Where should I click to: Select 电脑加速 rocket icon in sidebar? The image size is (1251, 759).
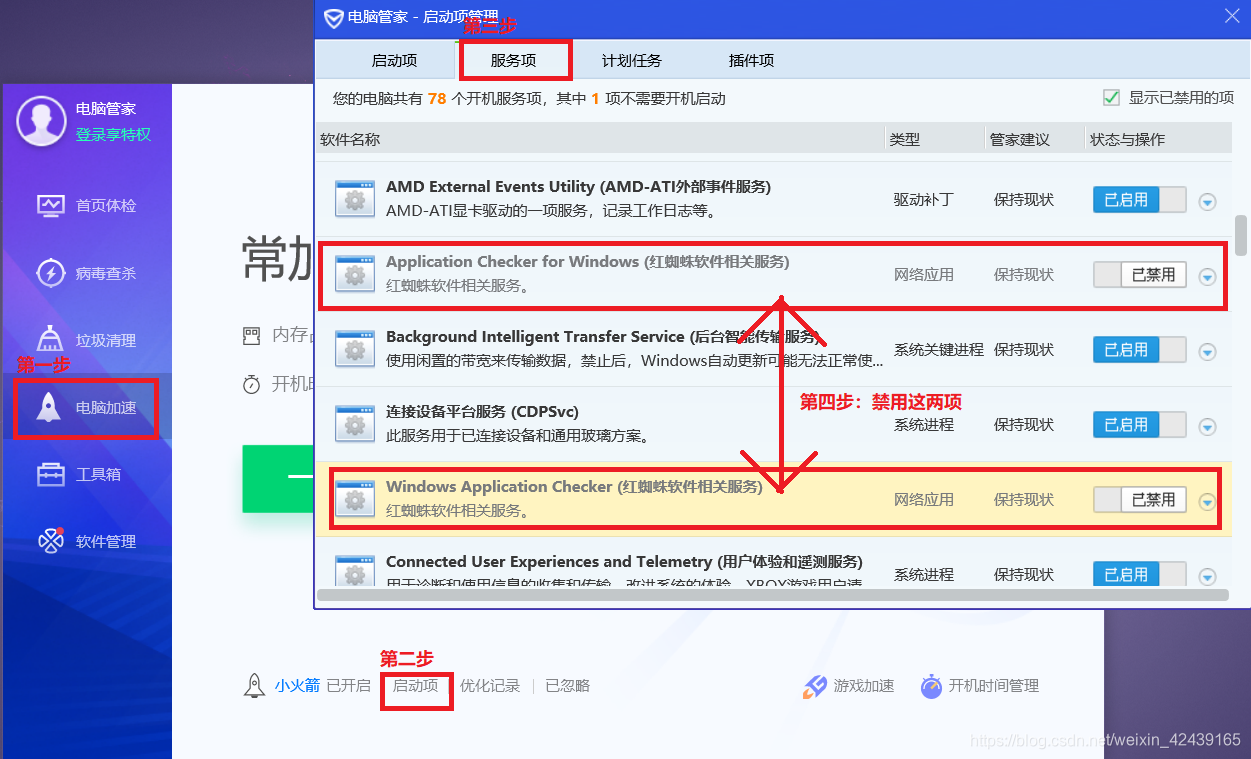tap(50, 408)
